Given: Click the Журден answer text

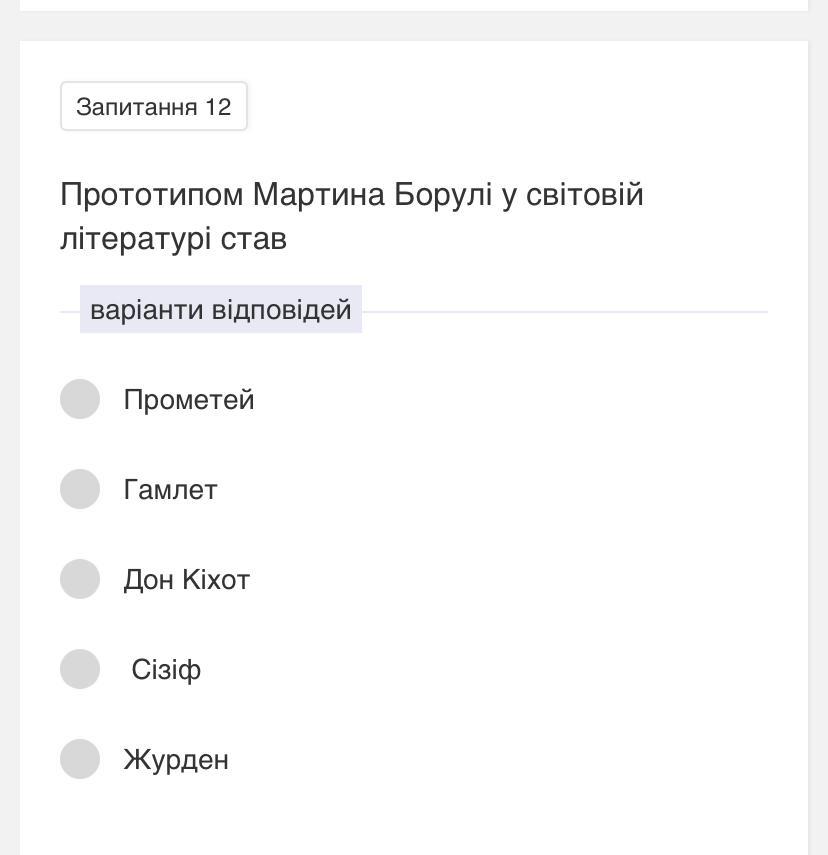Looking at the screenshot, I should [x=176, y=760].
